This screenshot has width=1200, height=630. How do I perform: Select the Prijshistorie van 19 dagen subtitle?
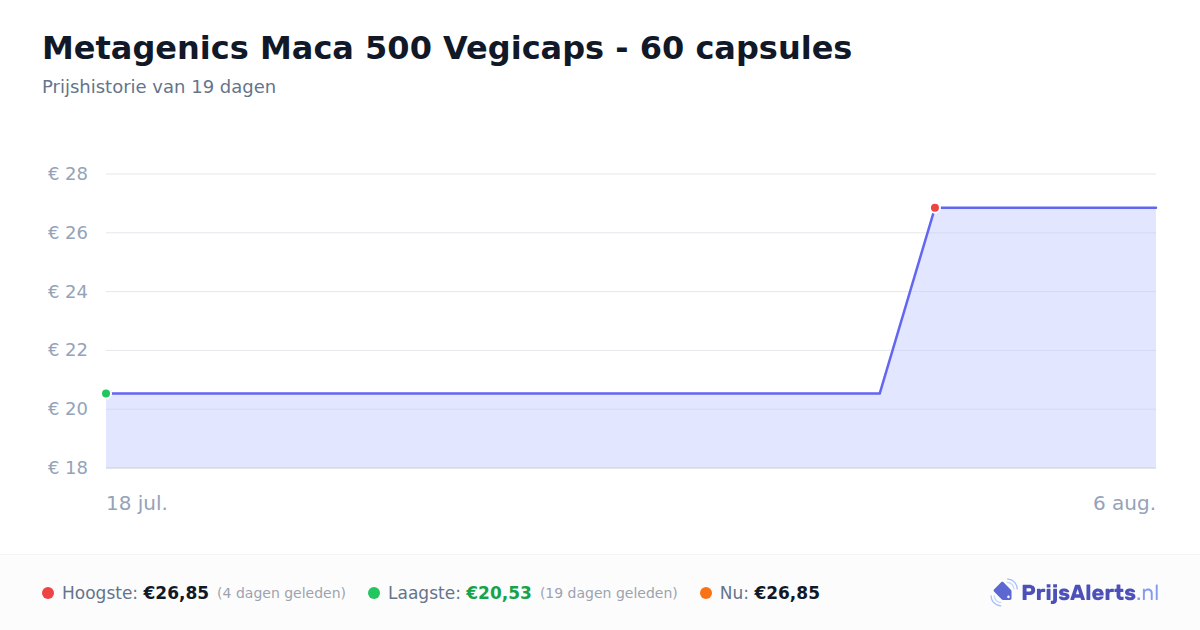coord(159,87)
